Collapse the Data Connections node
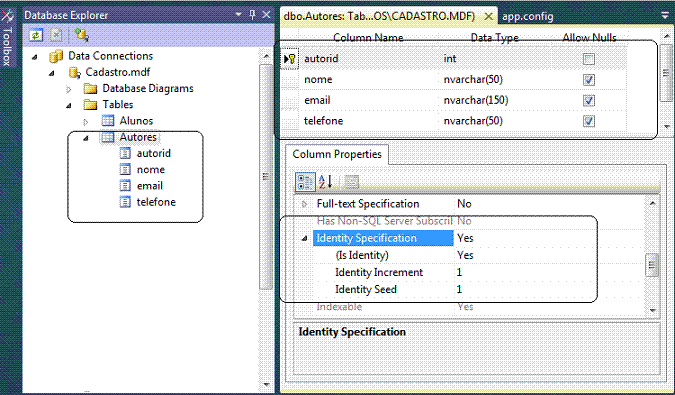 (x=35, y=57)
